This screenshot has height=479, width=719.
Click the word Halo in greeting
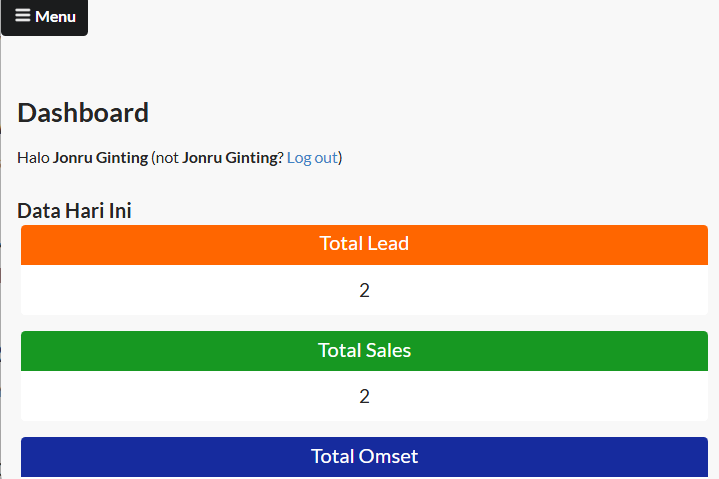tap(33, 158)
